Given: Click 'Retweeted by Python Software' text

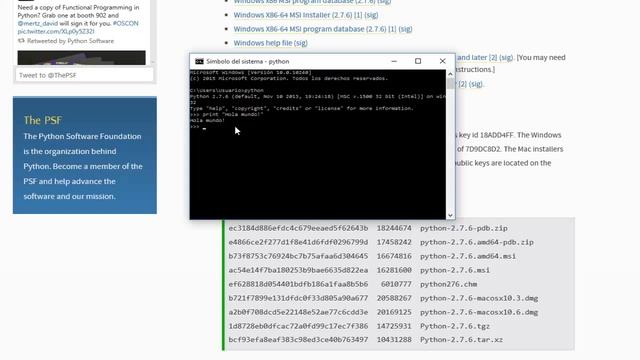Looking at the screenshot, I should click(x=70, y=41).
